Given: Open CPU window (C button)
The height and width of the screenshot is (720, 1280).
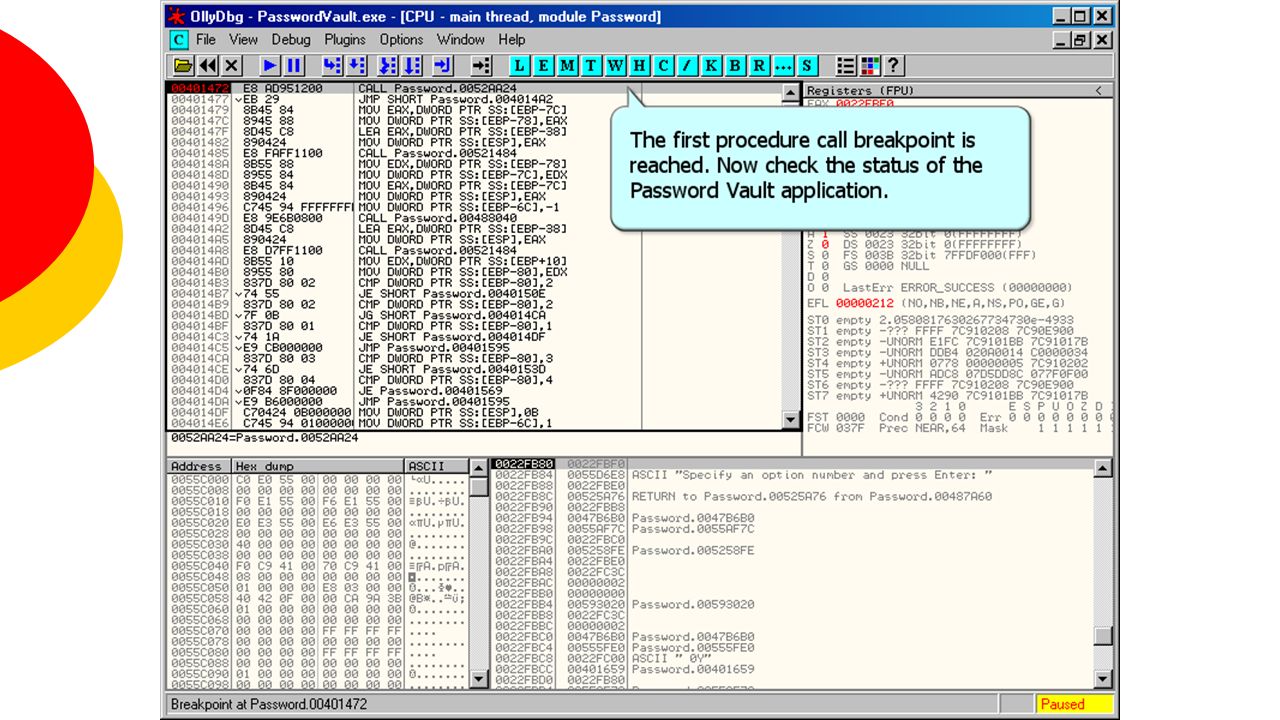Looking at the screenshot, I should tap(664, 65).
